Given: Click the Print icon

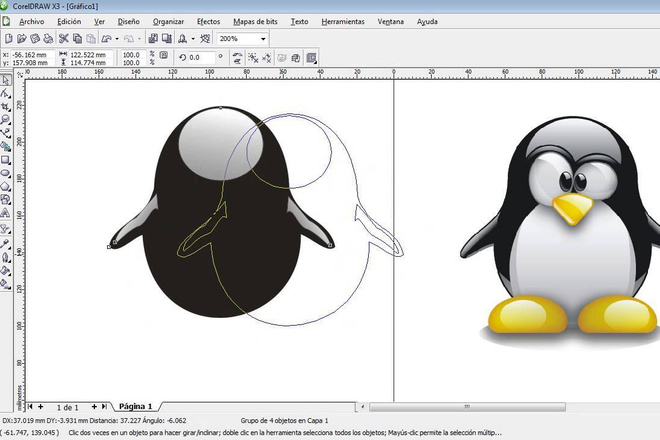Looking at the screenshot, I should (x=48, y=39).
